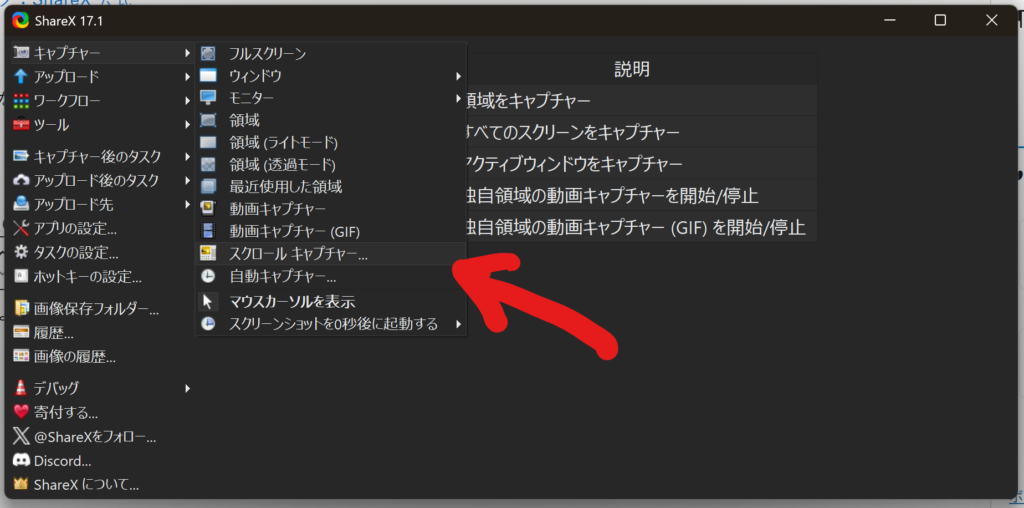Click the ツール red toolbox icon
Screen dimensions: 1024x508
coord(21,124)
